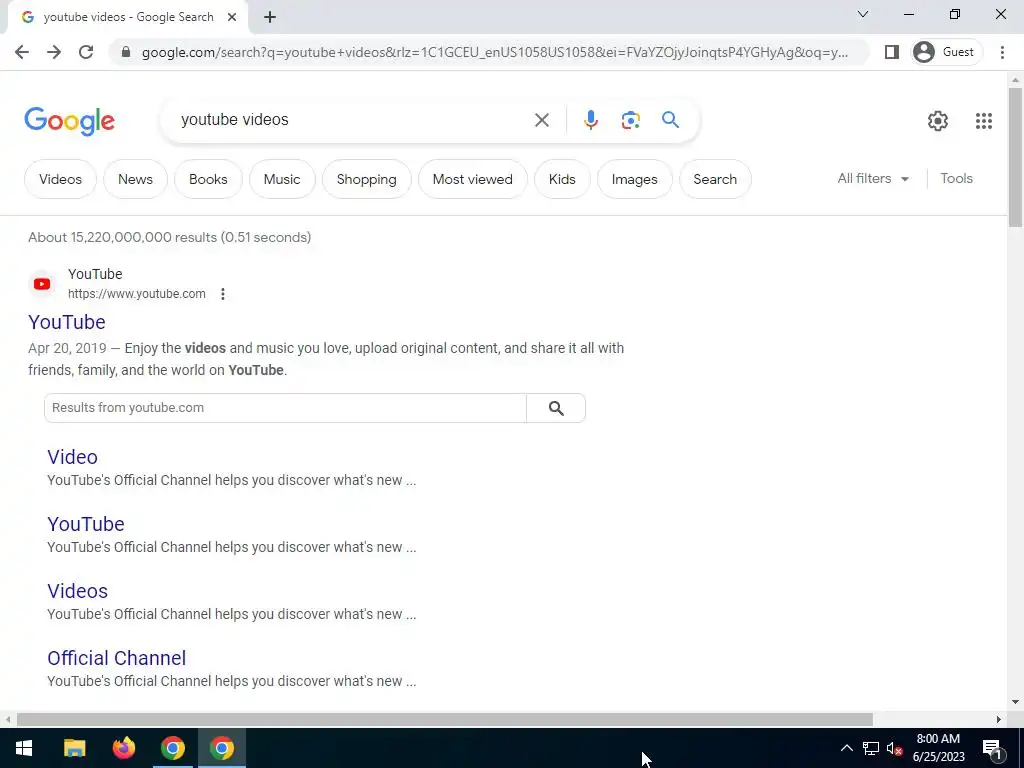Open the YouTube sitelink
This screenshot has width=1024, height=768.
coord(86,524)
